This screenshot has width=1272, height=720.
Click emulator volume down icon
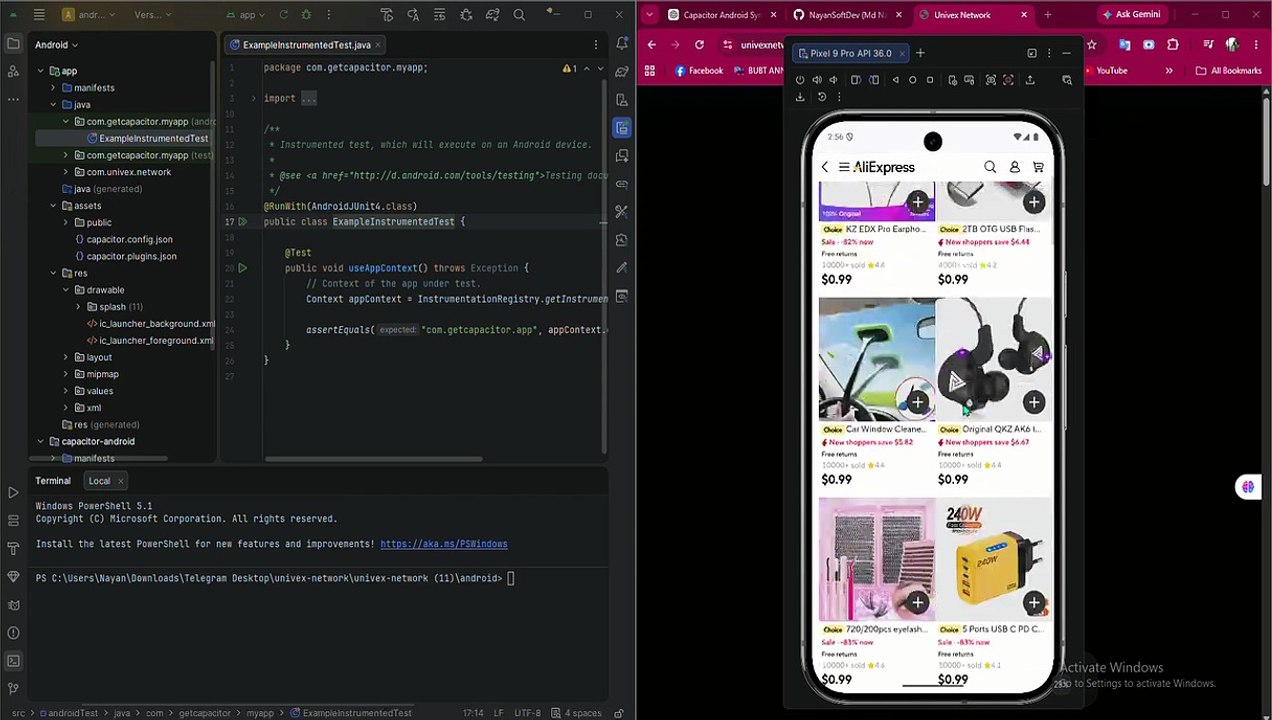click(x=833, y=80)
